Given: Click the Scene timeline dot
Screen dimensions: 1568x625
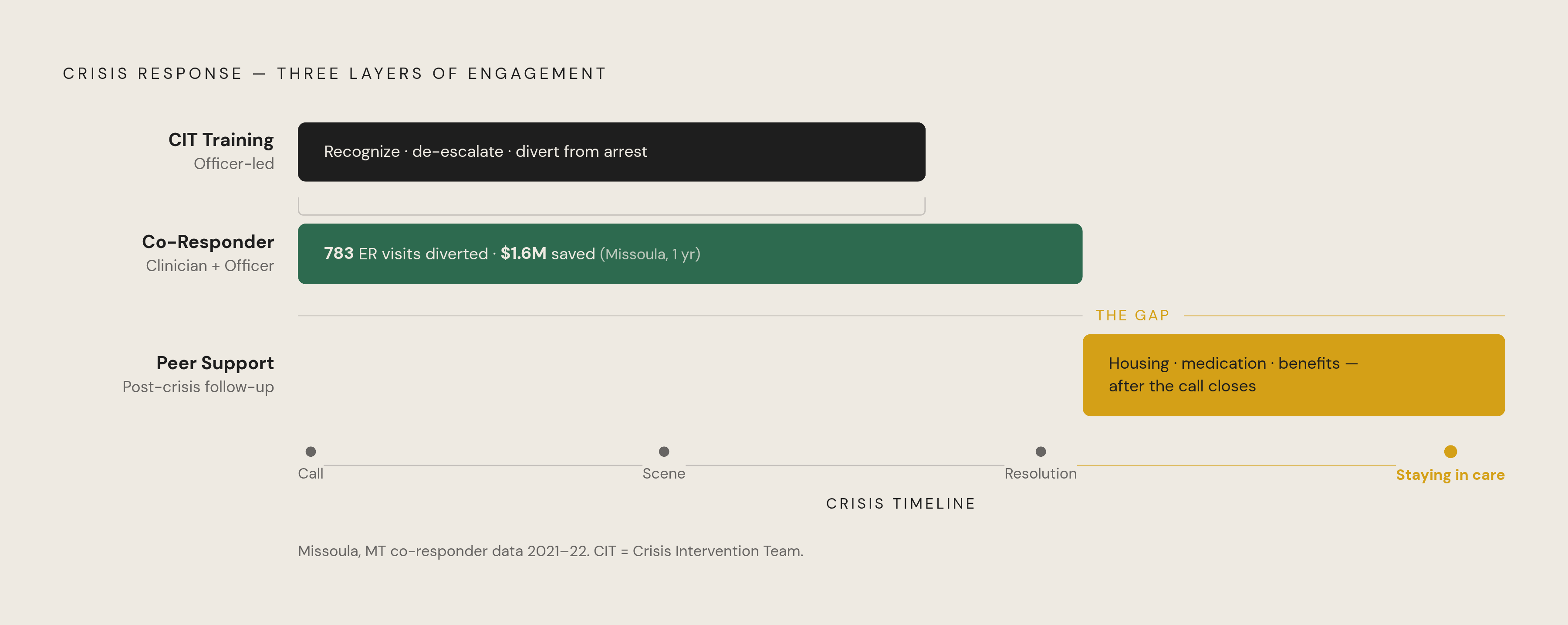Looking at the screenshot, I should 664,452.
